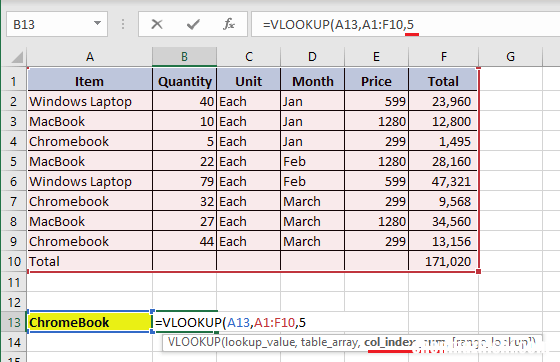
Task: Click the quantity cell showing 79
Action: pos(184,181)
